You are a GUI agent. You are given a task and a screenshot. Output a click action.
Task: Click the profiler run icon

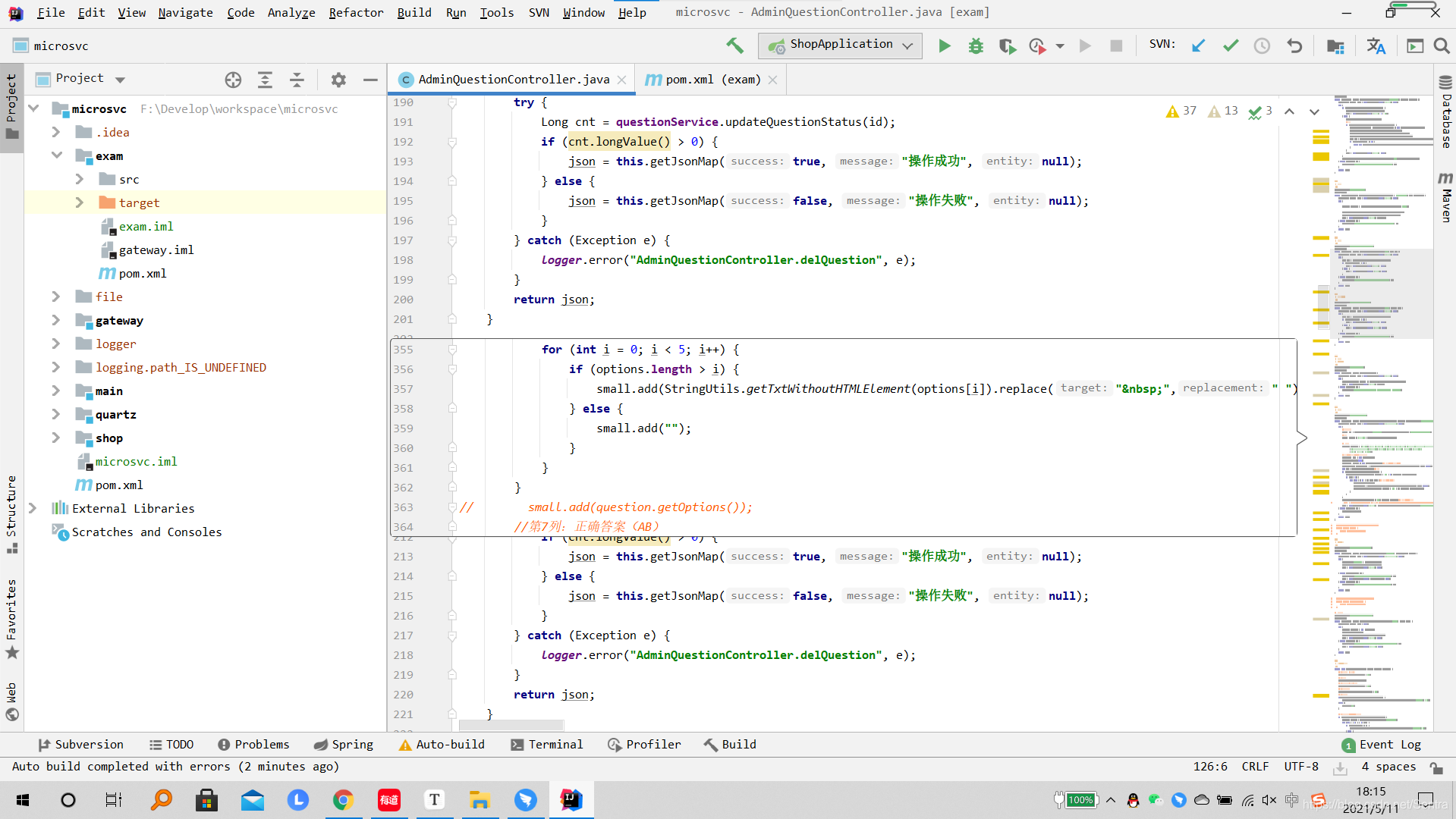[x=1037, y=46]
